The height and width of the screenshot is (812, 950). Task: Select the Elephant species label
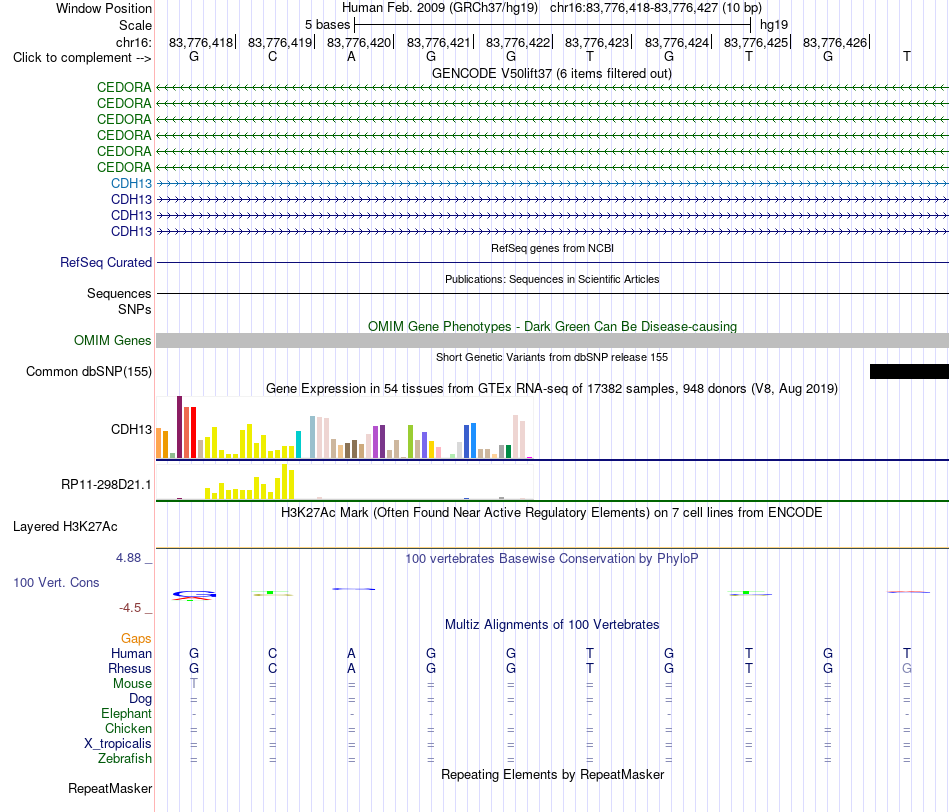click(x=126, y=713)
